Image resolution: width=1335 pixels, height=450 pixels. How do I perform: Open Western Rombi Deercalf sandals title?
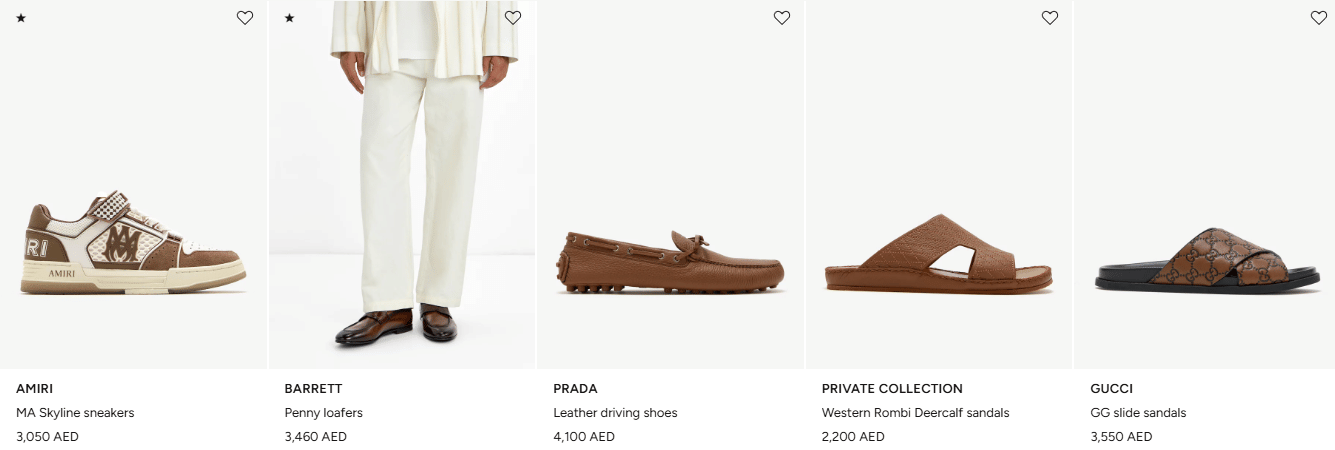(x=915, y=412)
